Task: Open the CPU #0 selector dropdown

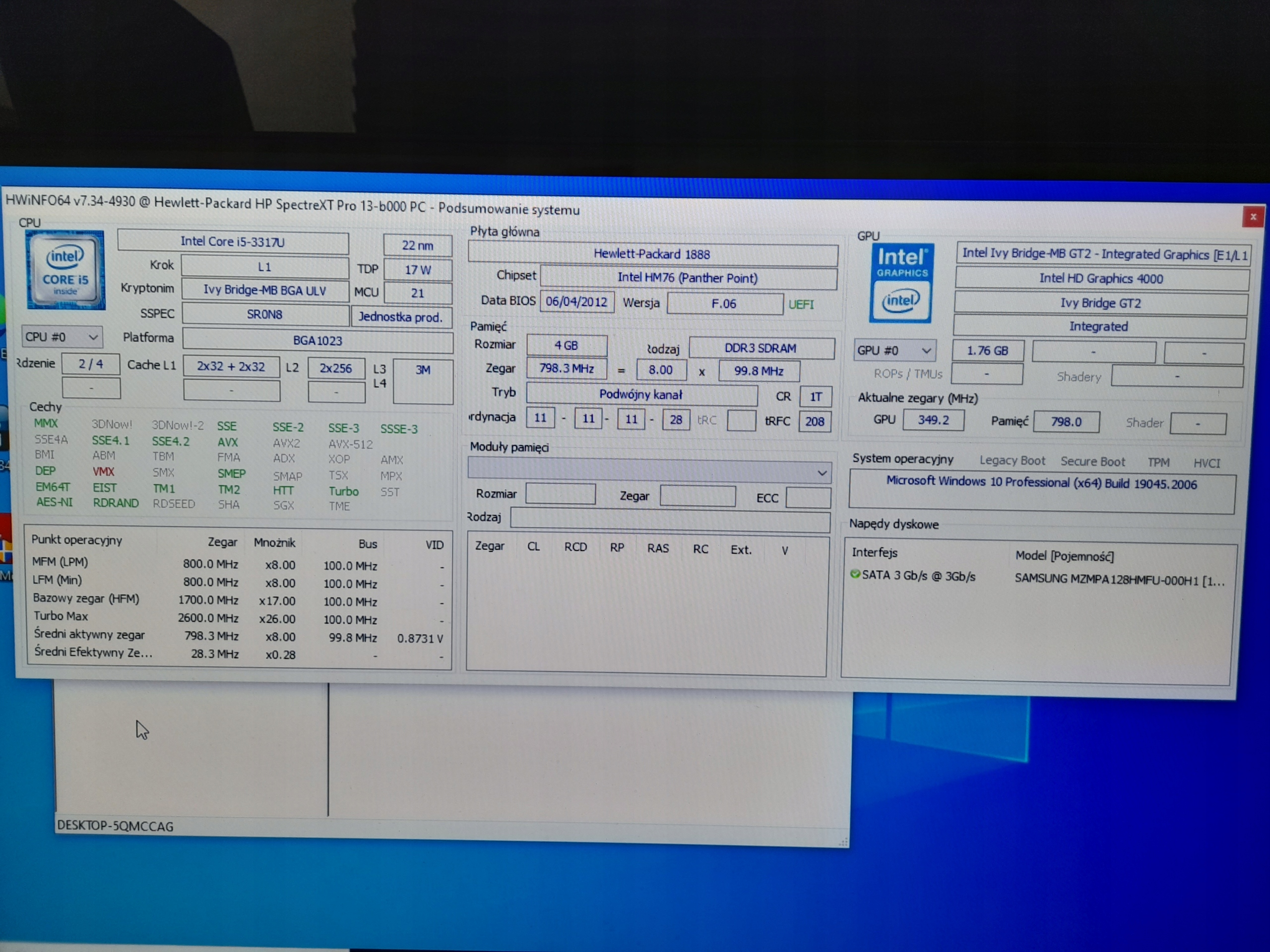Action: 62,337
